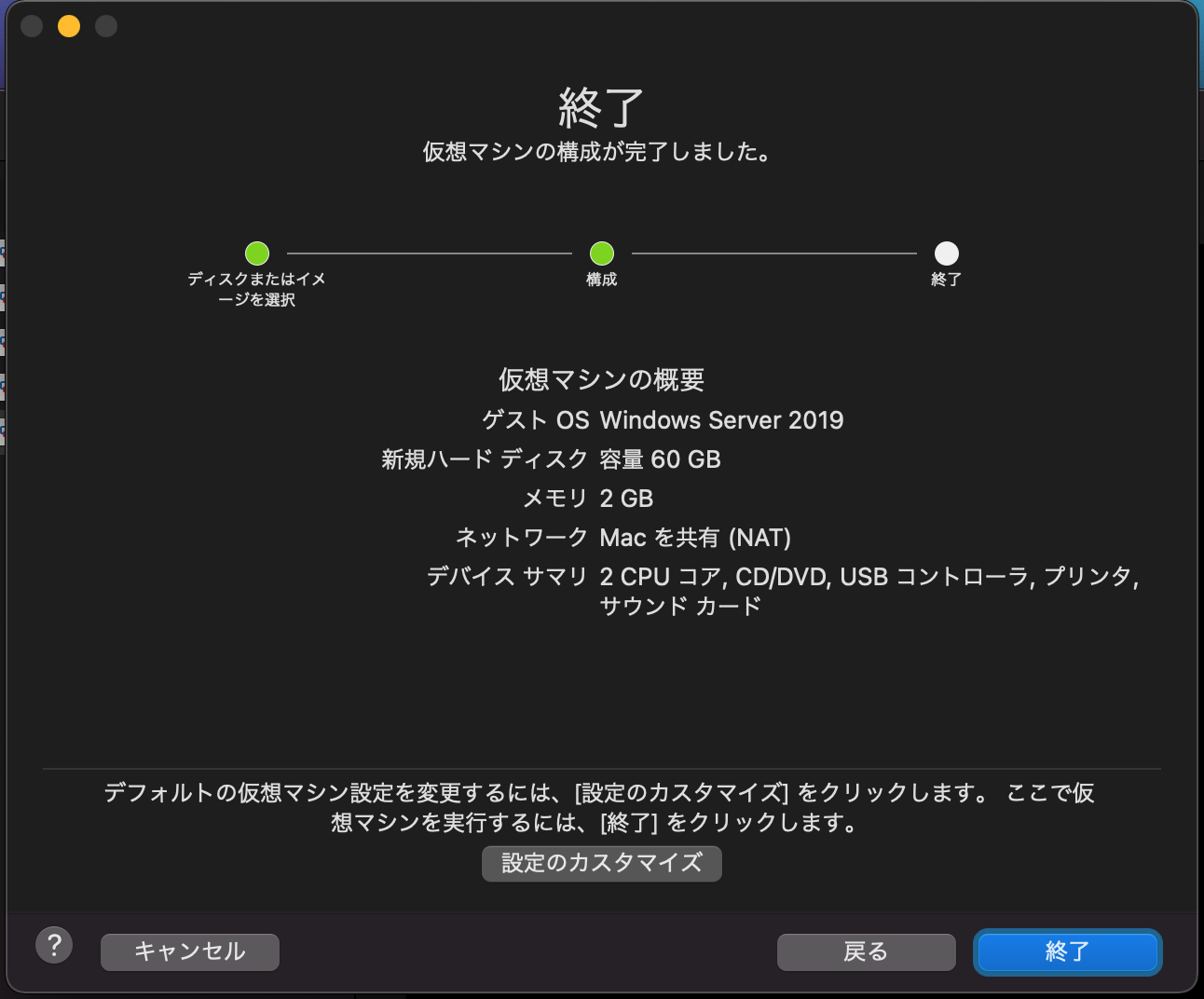The height and width of the screenshot is (999, 1204).
Task: Click the help question mark button
Action: coord(54,945)
